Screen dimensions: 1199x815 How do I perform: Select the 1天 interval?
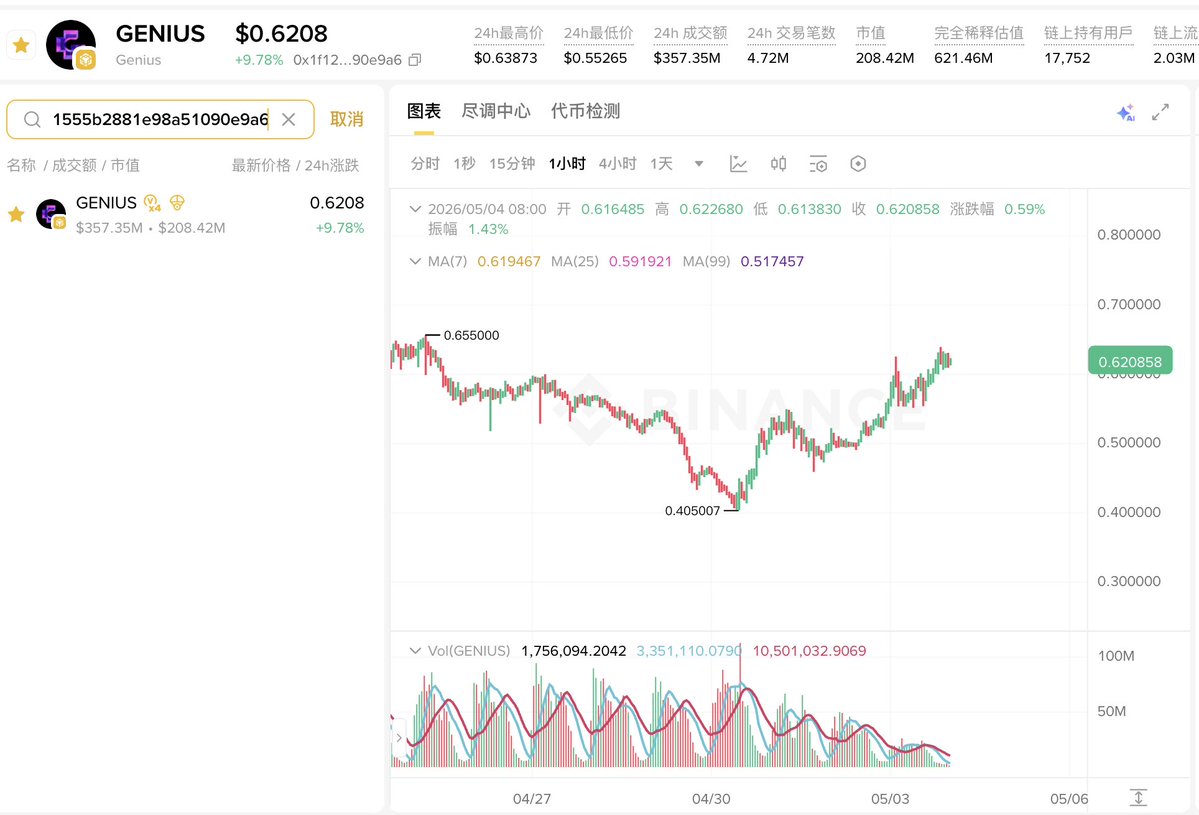[661, 164]
